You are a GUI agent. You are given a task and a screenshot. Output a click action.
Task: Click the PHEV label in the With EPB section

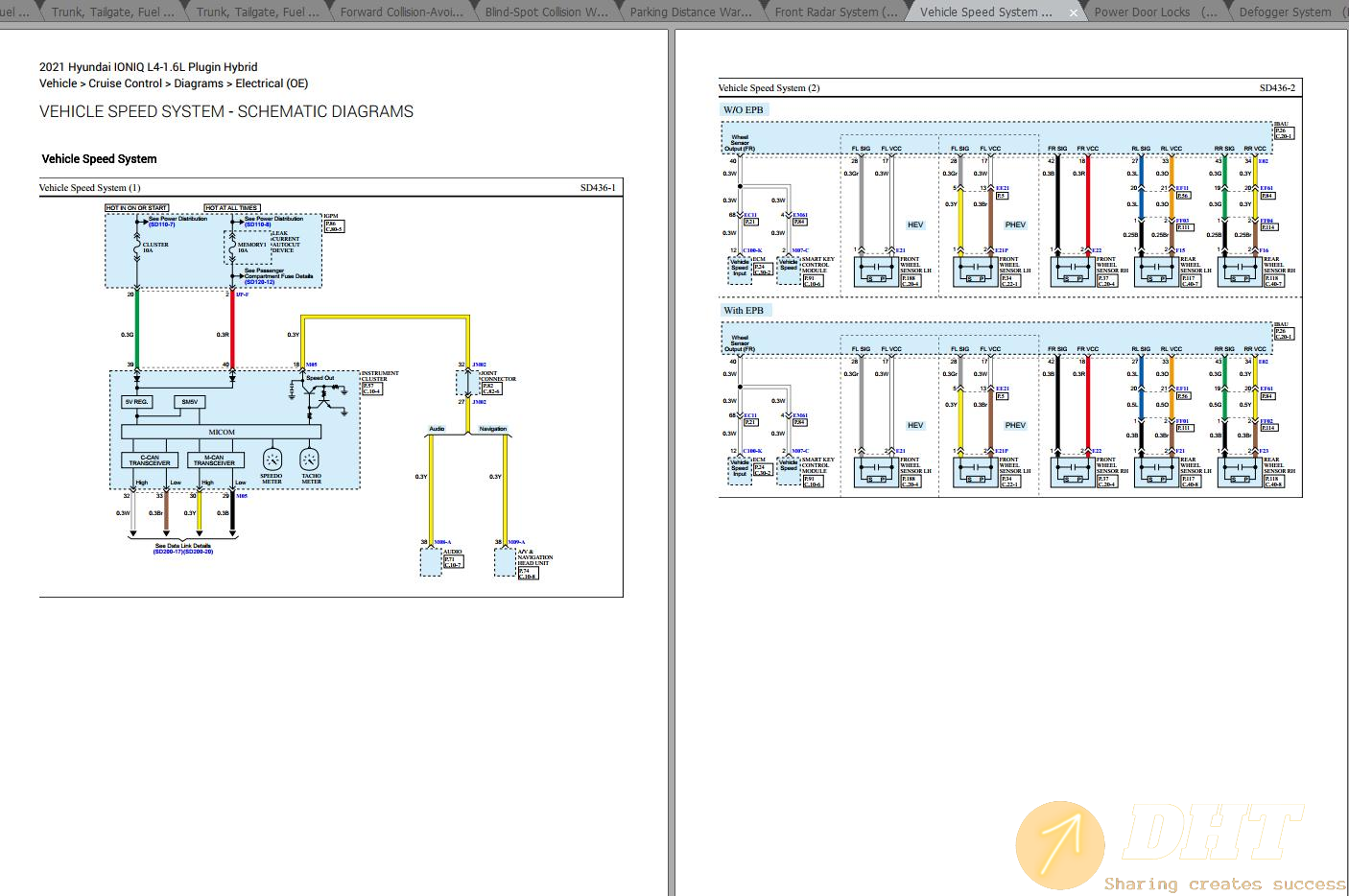pos(1015,425)
